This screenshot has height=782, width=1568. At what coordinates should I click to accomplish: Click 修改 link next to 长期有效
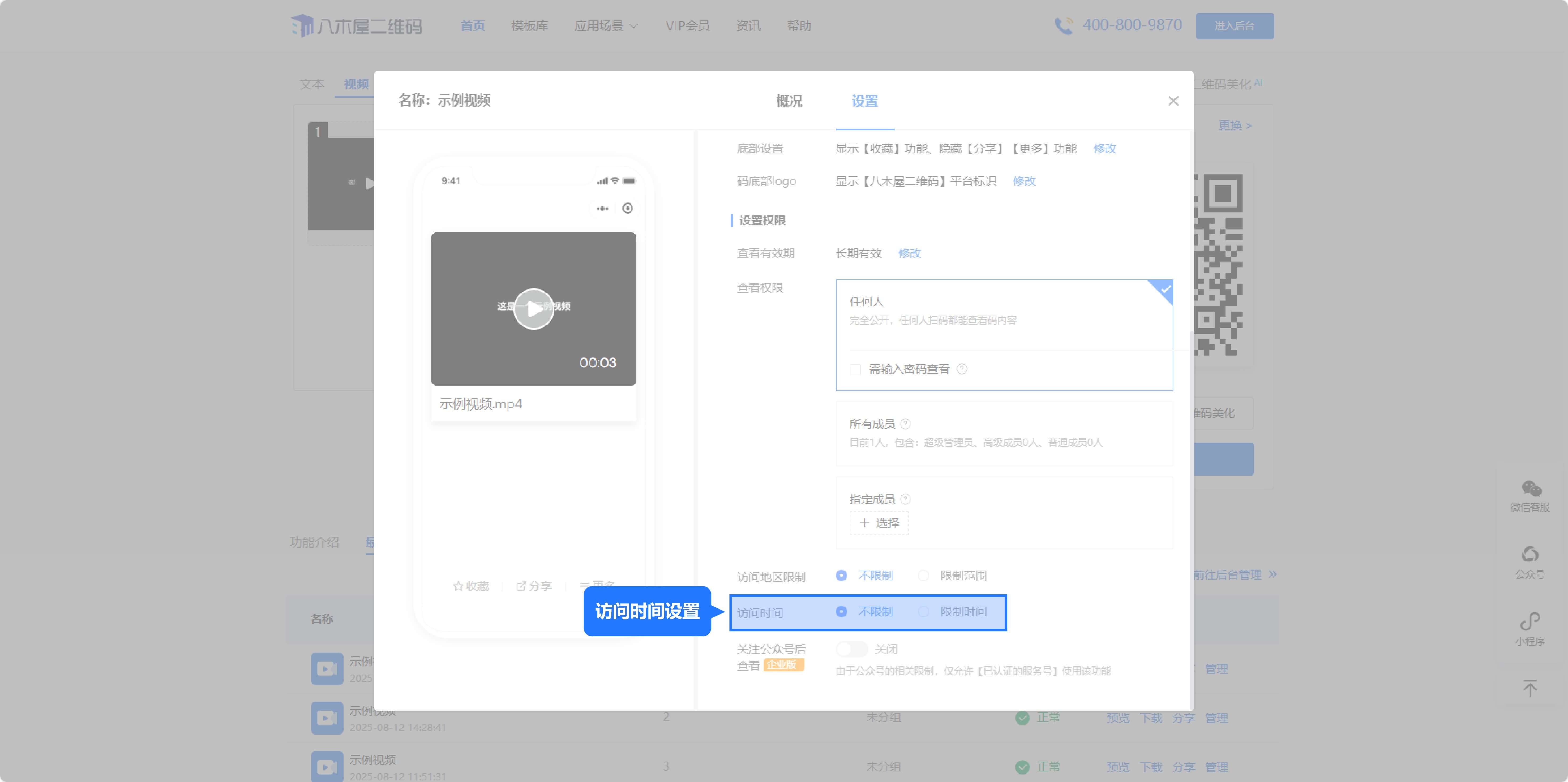pyautogui.click(x=909, y=253)
